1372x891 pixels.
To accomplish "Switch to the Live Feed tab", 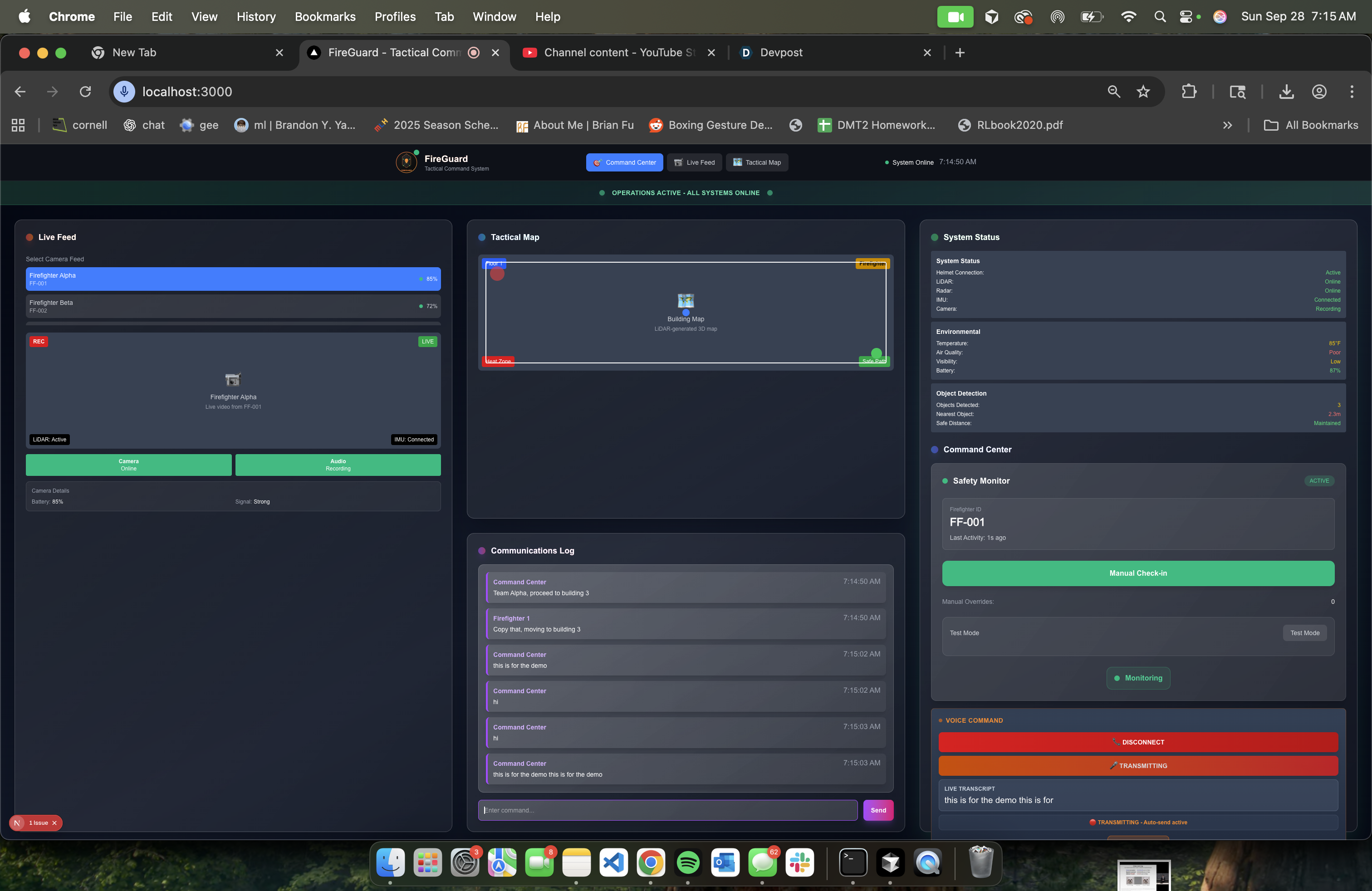I will 694,162.
